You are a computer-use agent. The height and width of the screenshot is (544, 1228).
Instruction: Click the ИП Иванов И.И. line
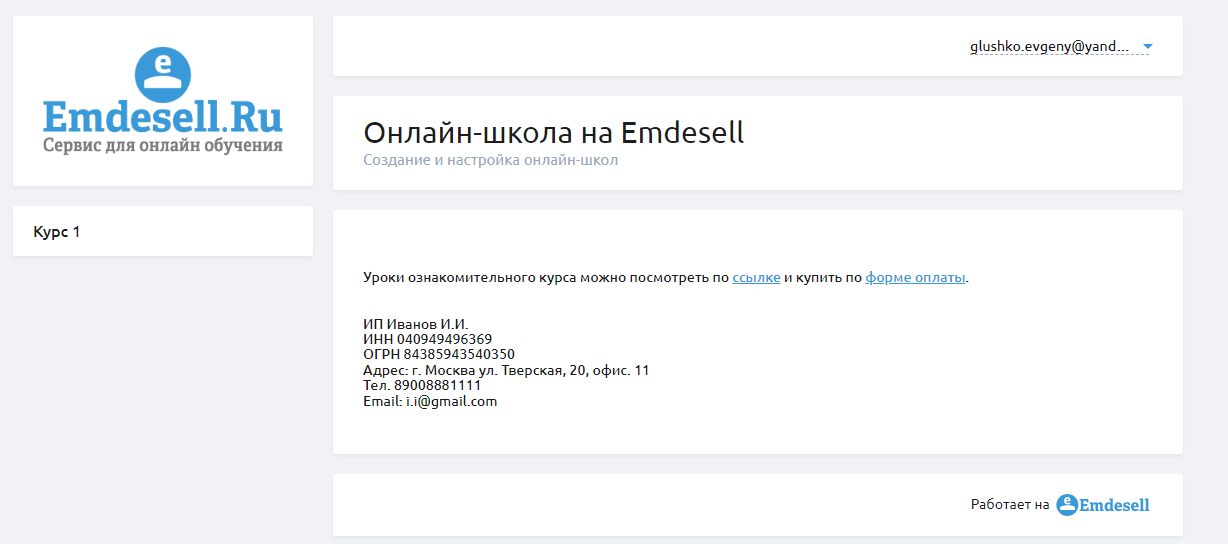[x=415, y=325]
